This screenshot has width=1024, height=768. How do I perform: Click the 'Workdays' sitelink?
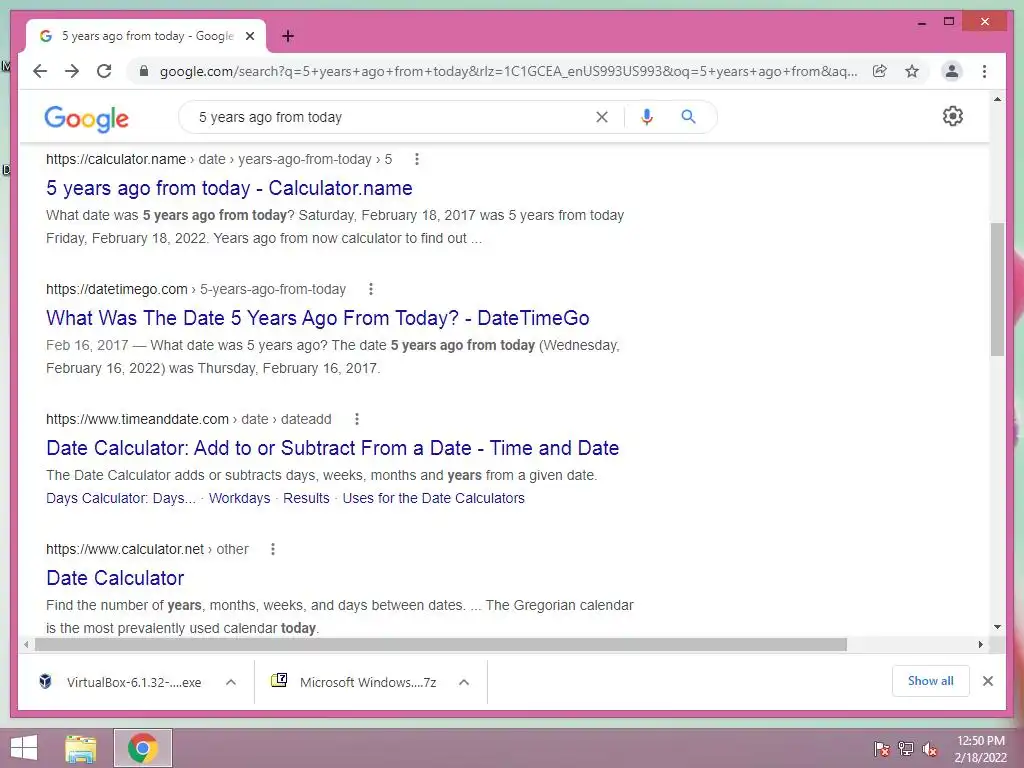(x=240, y=498)
